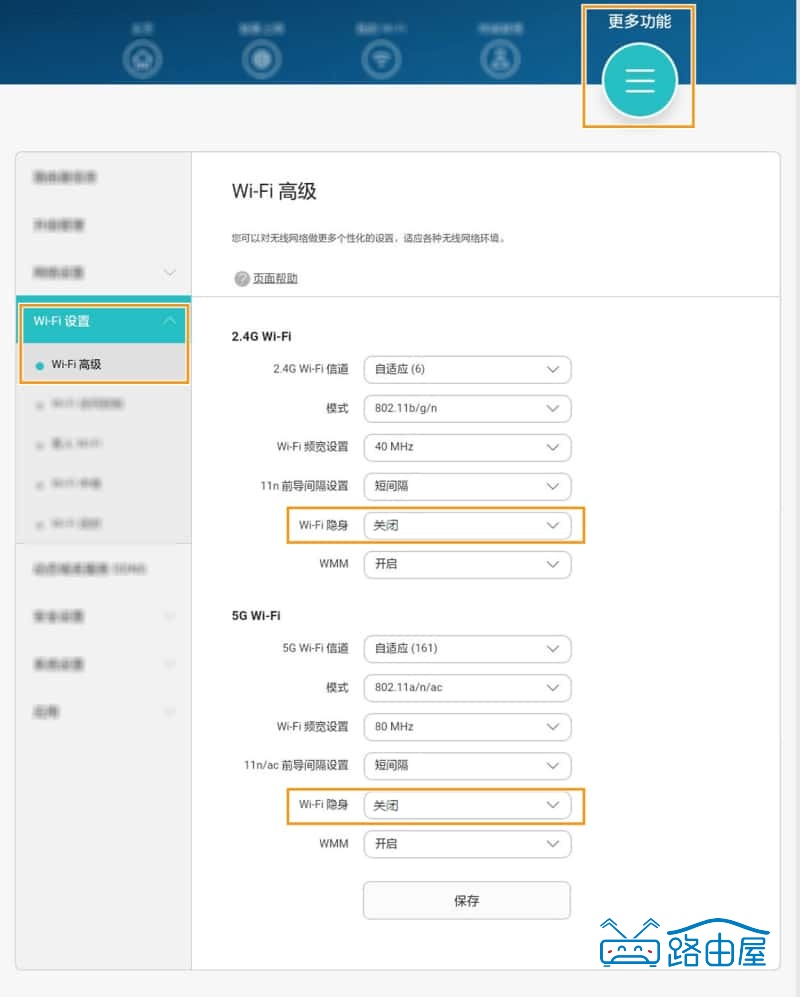800x997 pixels.
Task: Open the 11n/ac 前导码间隔设置 selector showing 短间隔
Action: pyautogui.click(x=467, y=766)
